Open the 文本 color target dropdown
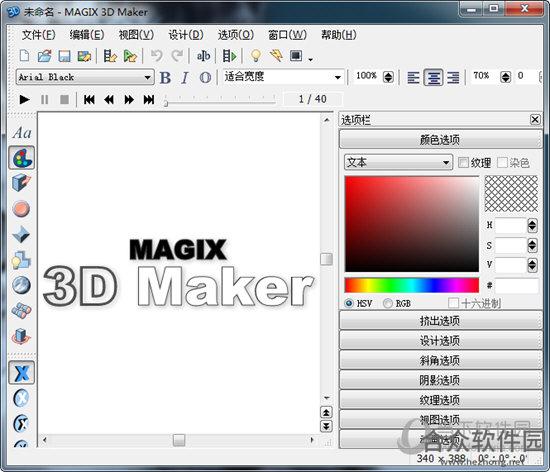The width and height of the screenshot is (550, 472). point(398,162)
